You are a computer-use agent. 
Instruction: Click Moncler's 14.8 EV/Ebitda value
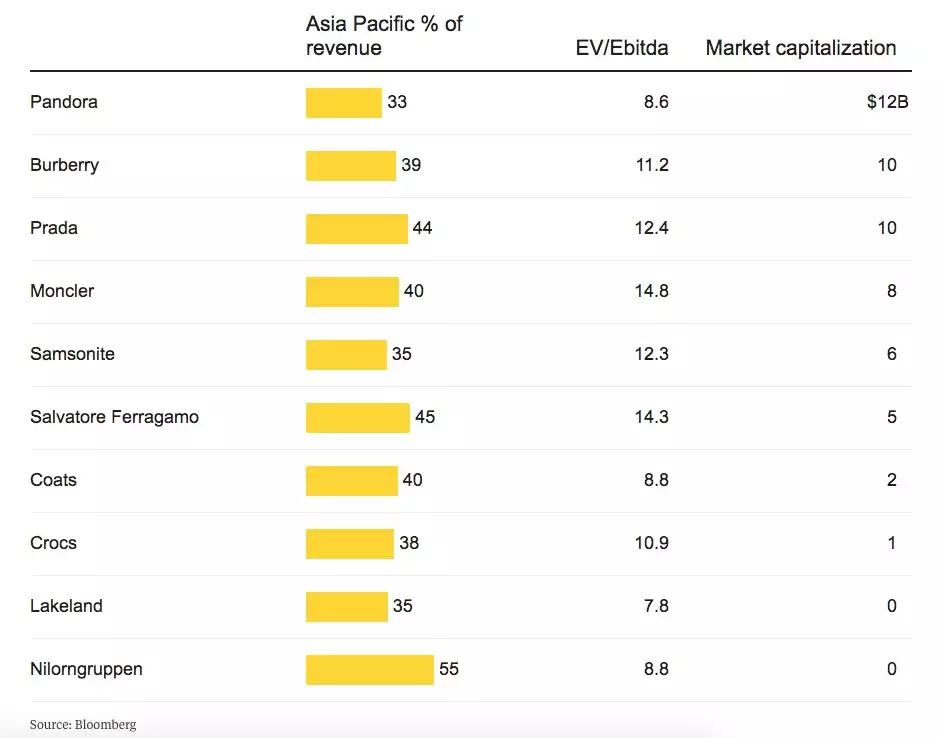pyautogui.click(x=650, y=291)
